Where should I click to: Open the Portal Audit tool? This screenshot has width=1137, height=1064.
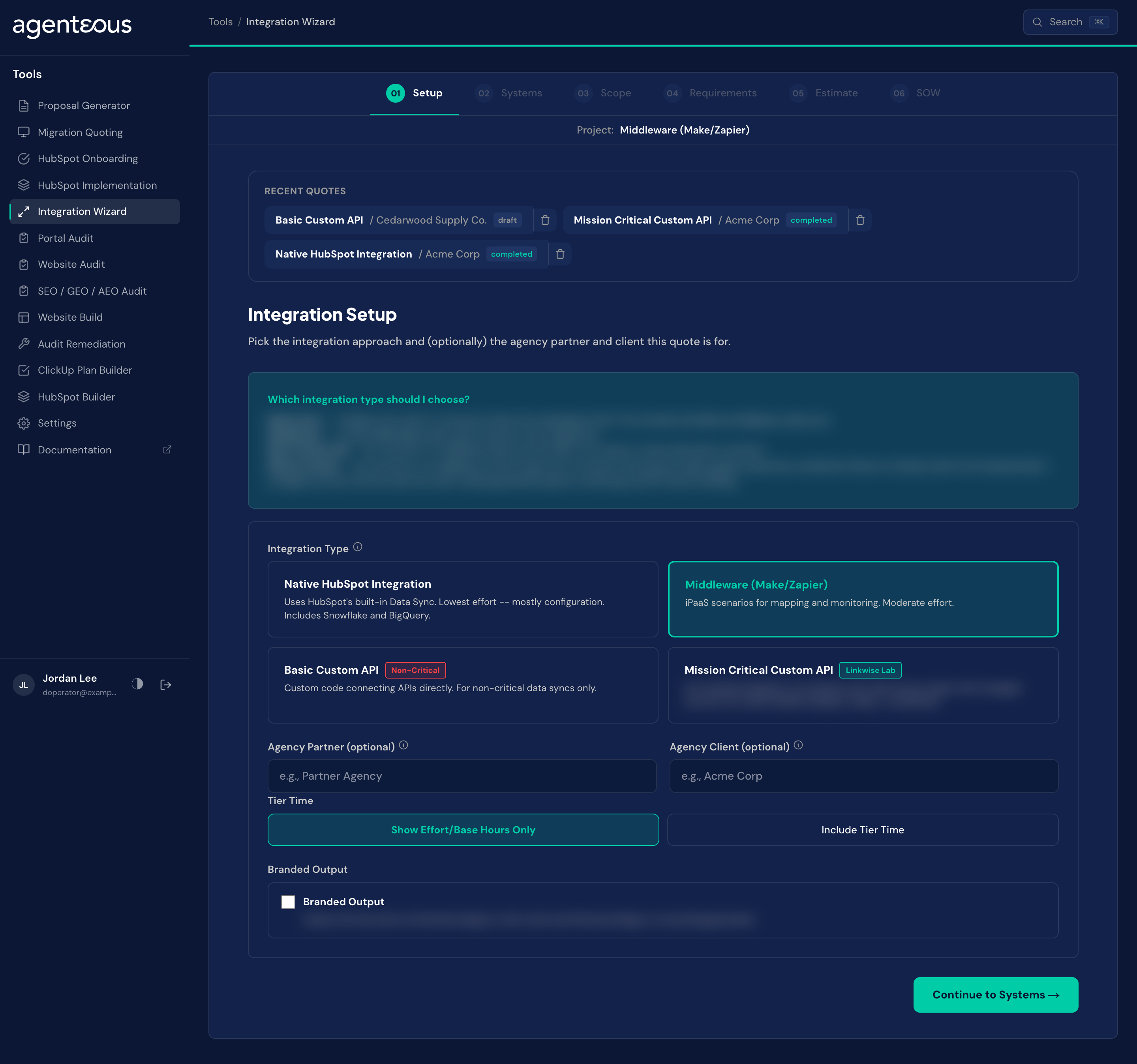(x=95, y=238)
